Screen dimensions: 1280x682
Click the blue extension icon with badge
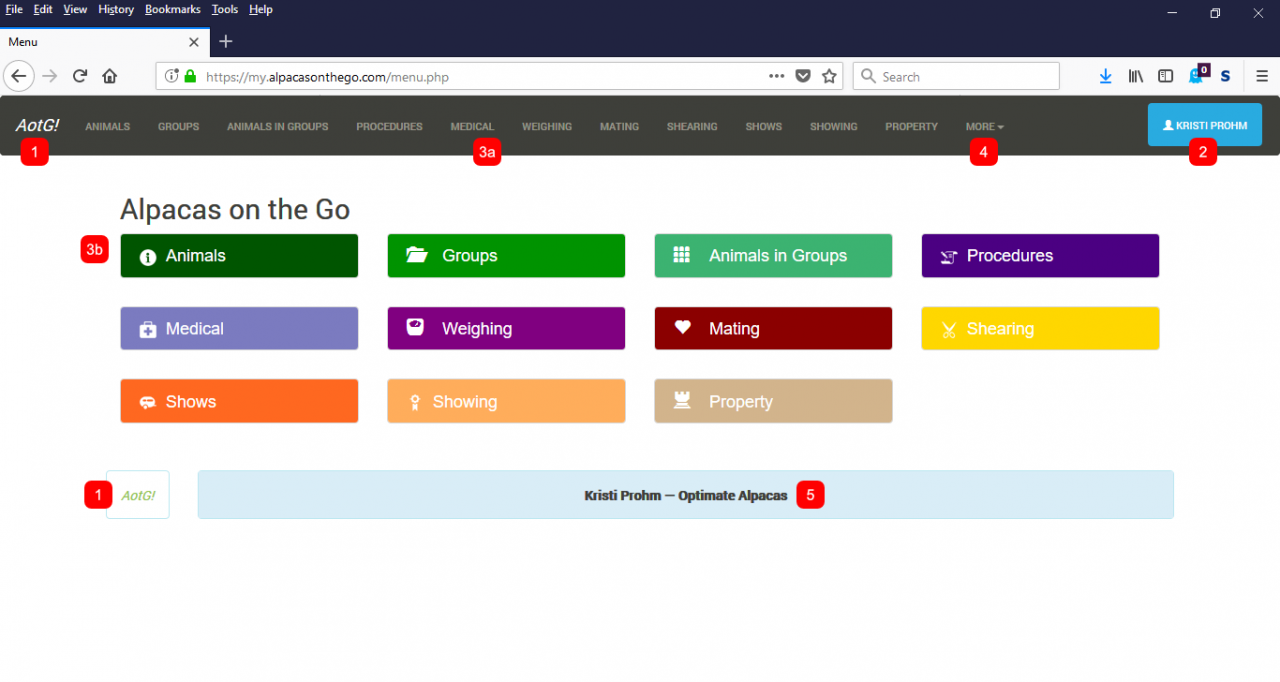[x=1196, y=75]
